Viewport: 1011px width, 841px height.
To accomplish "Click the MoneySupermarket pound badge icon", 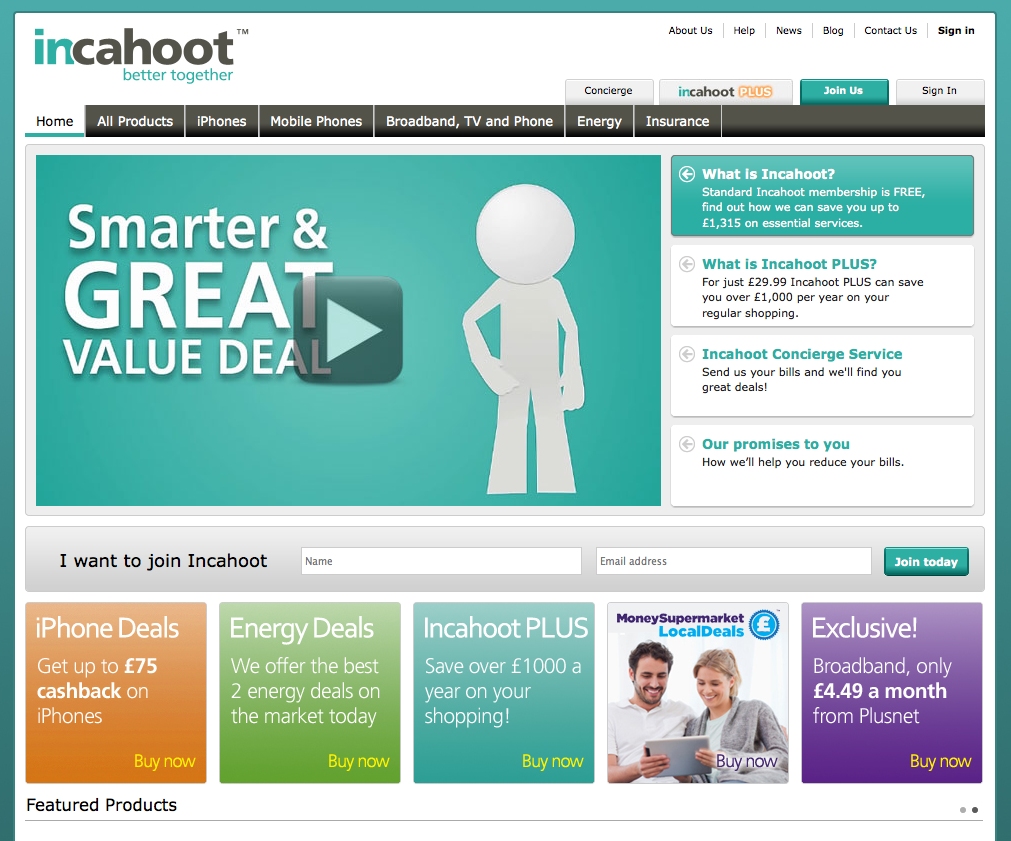I will [x=764, y=624].
